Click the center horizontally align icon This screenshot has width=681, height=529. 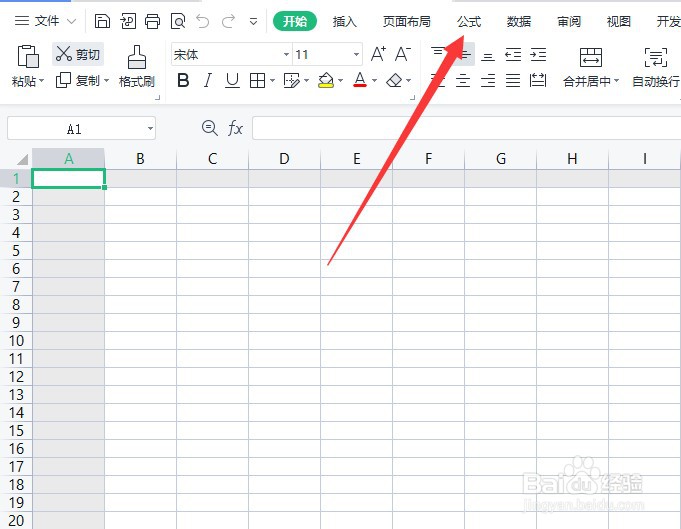point(463,80)
